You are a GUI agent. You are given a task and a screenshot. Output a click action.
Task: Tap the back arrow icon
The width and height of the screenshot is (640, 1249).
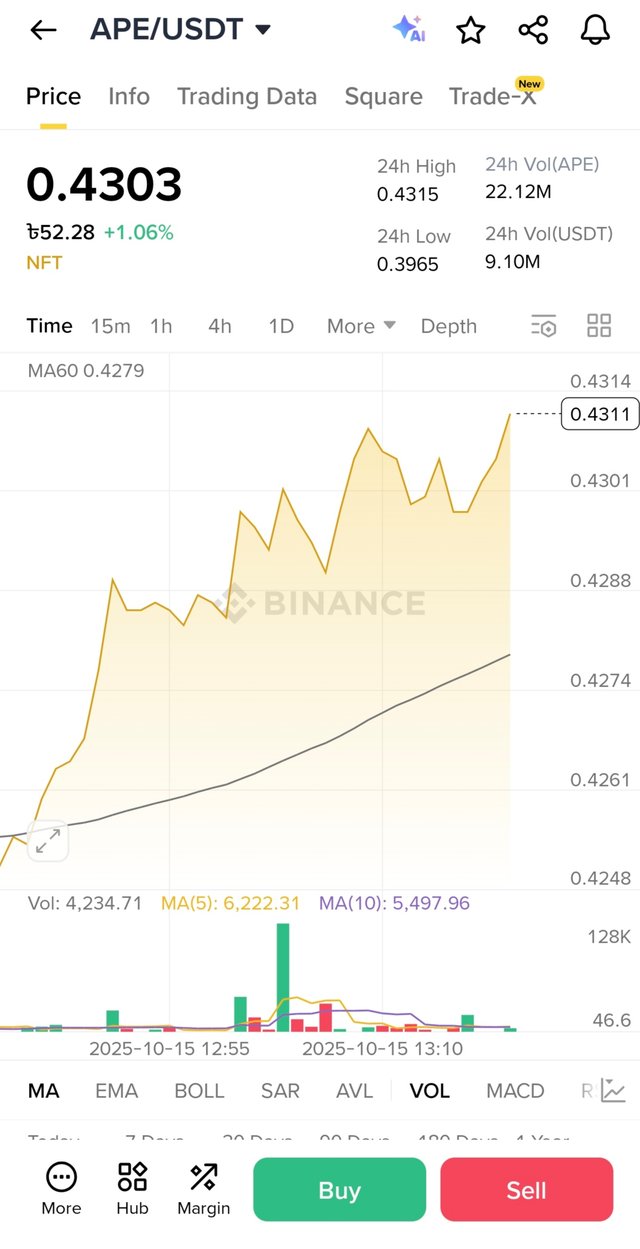(43, 30)
